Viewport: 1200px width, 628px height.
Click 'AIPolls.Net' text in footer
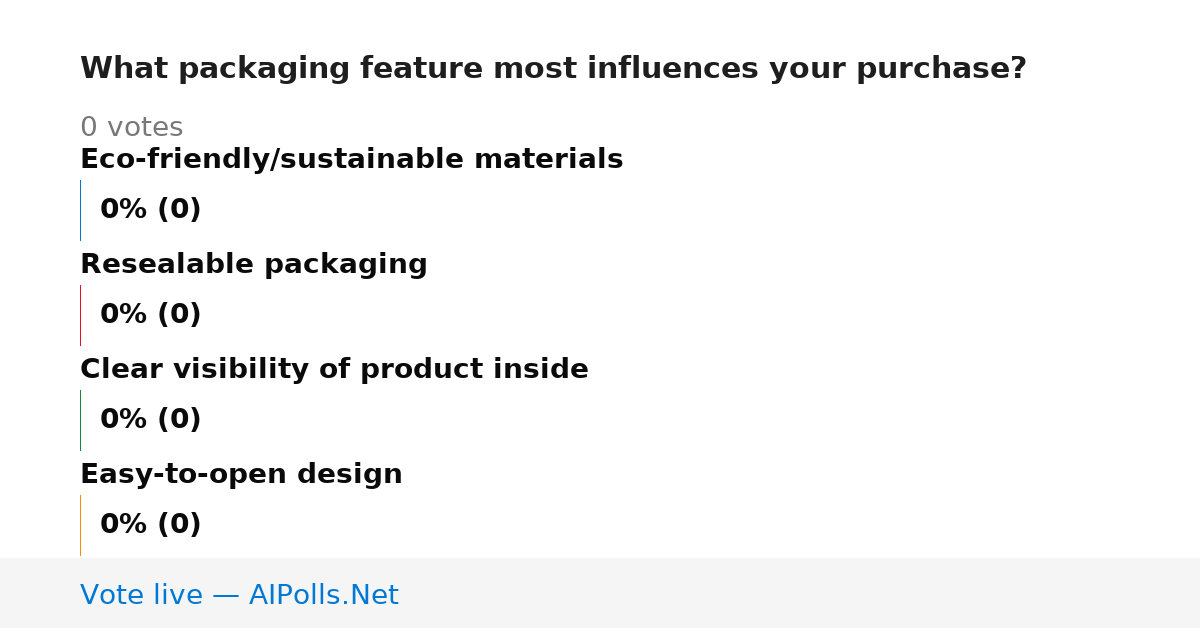pos(323,596)
